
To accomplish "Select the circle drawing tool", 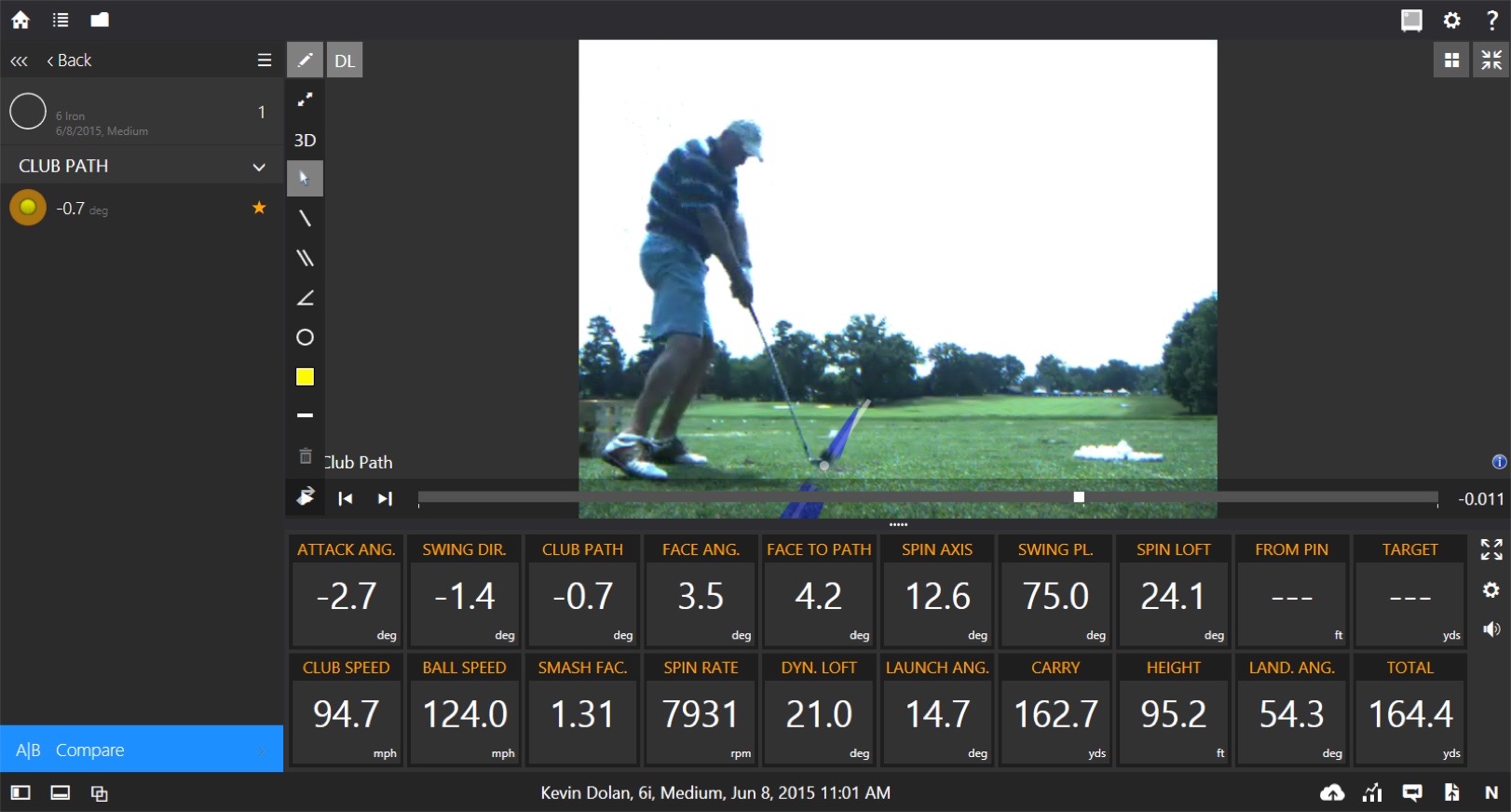I will pyautogui.click(x=305, y=337).
